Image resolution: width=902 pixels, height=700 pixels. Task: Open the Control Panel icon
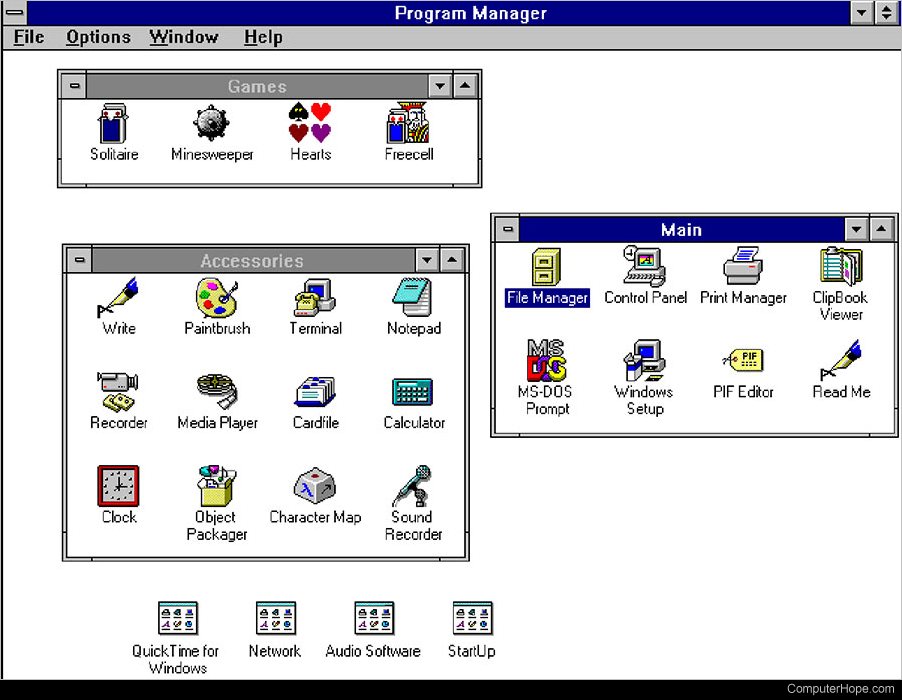coord(645,266)
